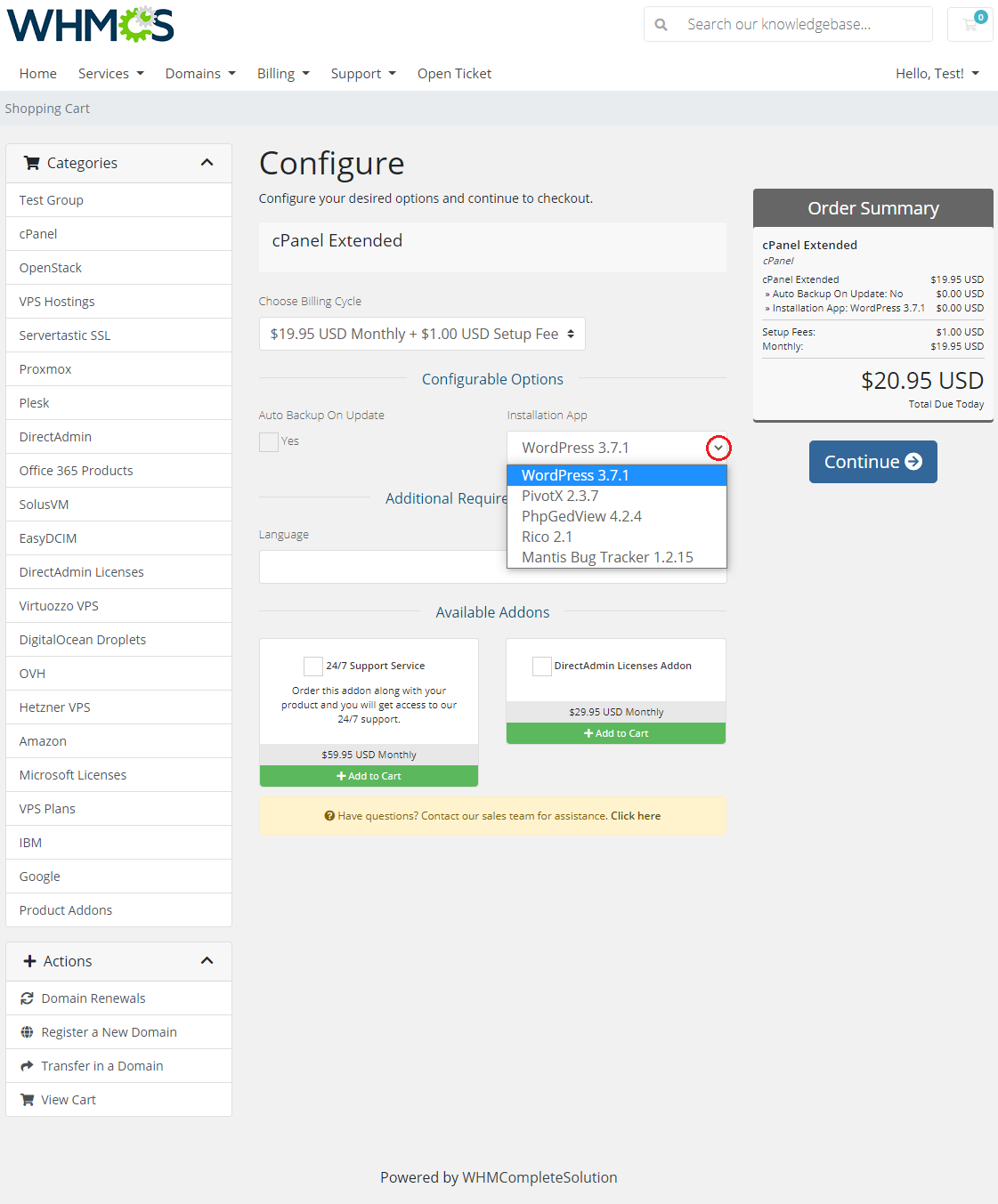Open the shopping cart icon in header

tap(970, 24)
